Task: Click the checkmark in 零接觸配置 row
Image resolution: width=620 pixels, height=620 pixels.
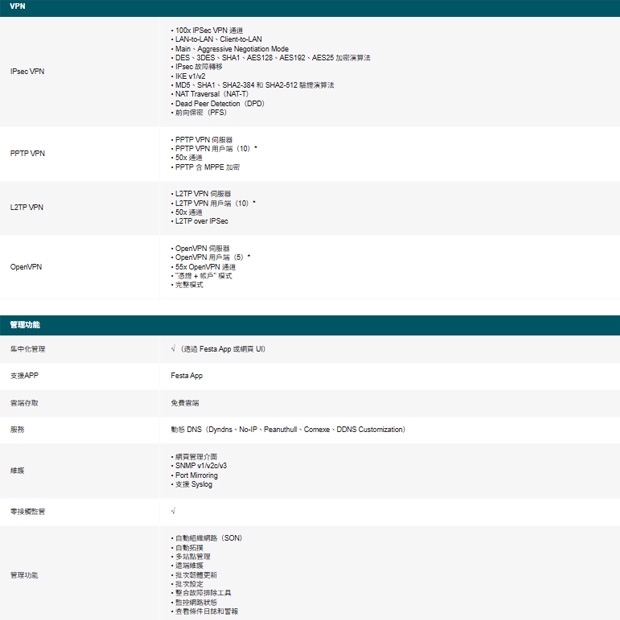Action: point(174,511)
